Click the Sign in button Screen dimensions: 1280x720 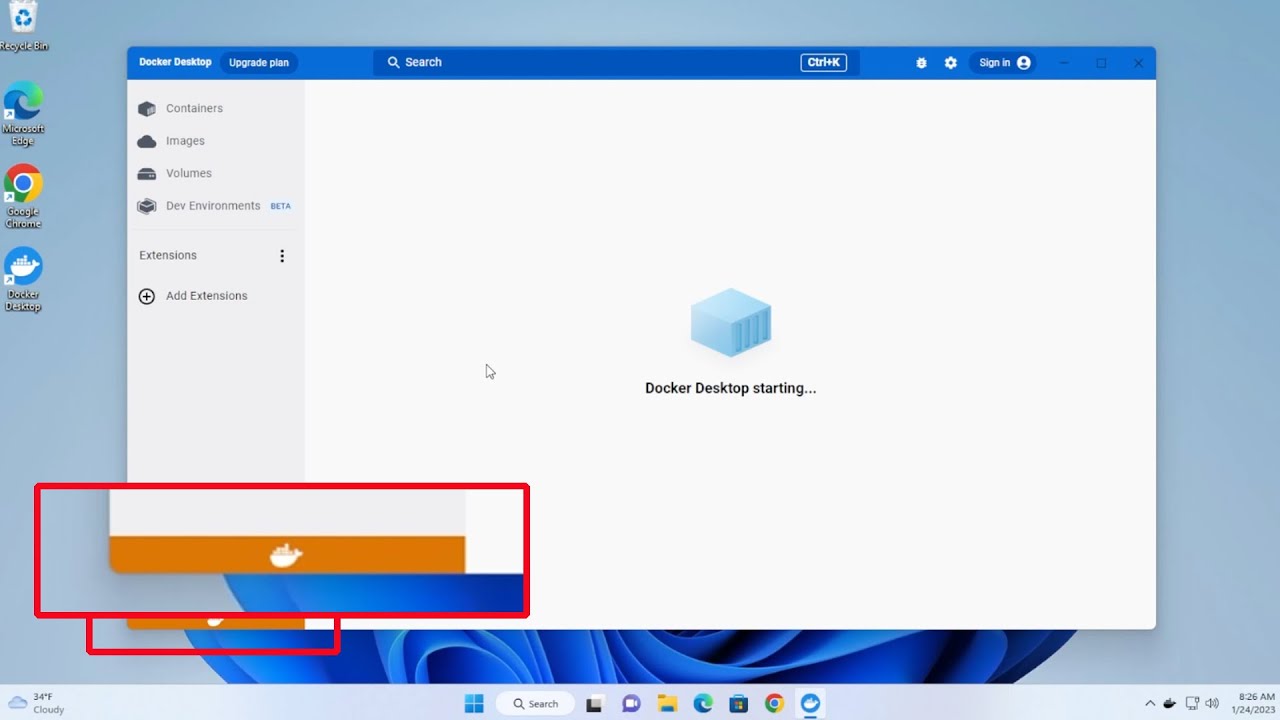pos(1003,62)
